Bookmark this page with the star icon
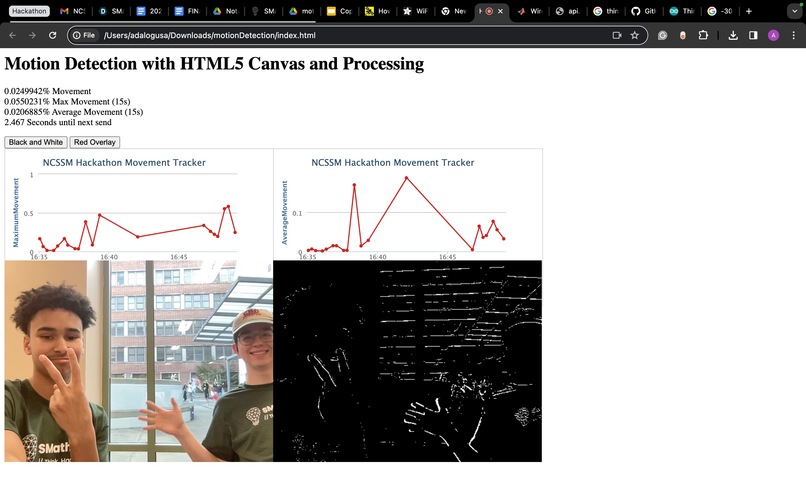This screenshot has width=806, height=504. (x=635, y=35)
